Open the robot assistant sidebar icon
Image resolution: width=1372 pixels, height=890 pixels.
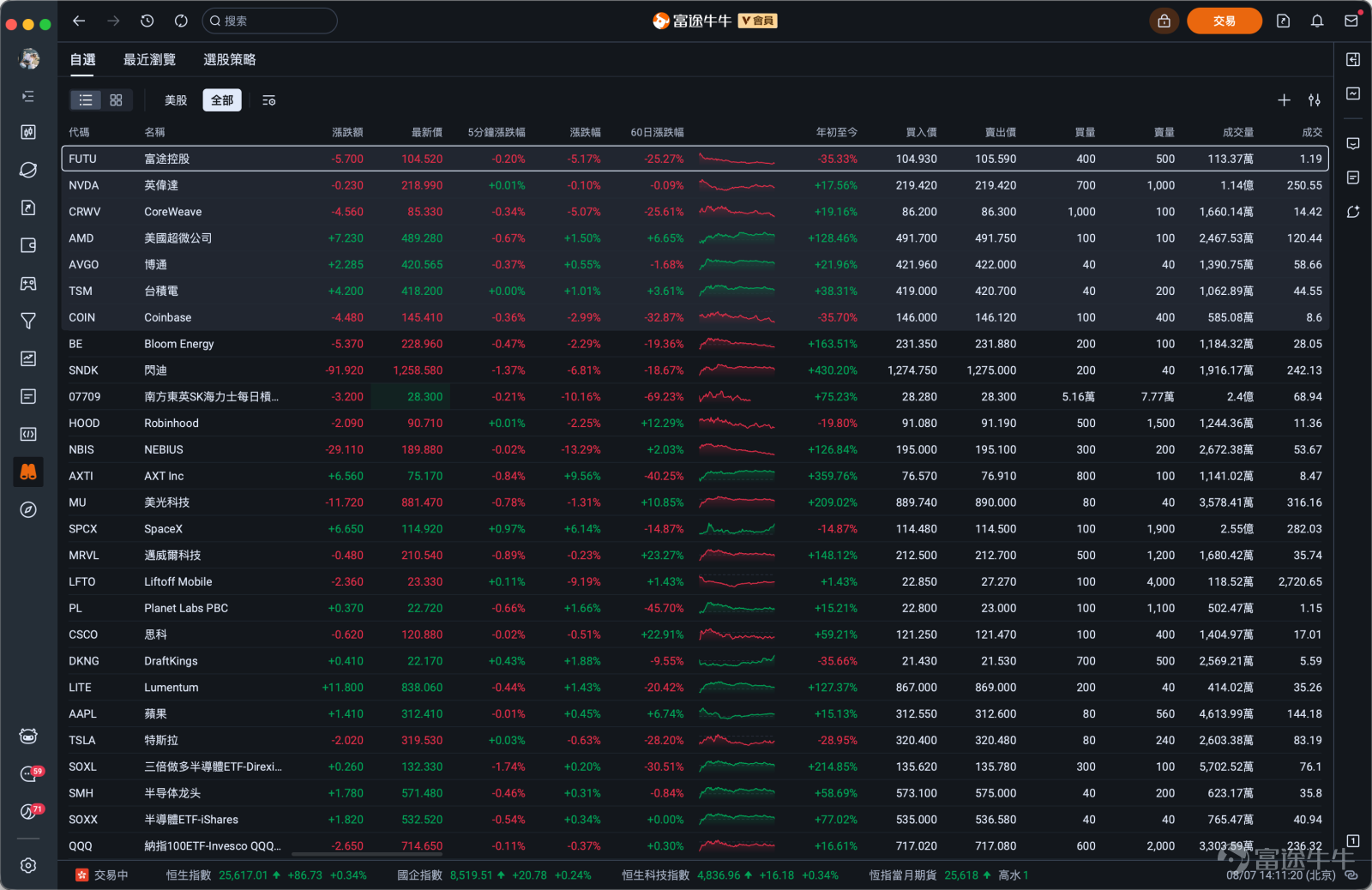(28, 736)
